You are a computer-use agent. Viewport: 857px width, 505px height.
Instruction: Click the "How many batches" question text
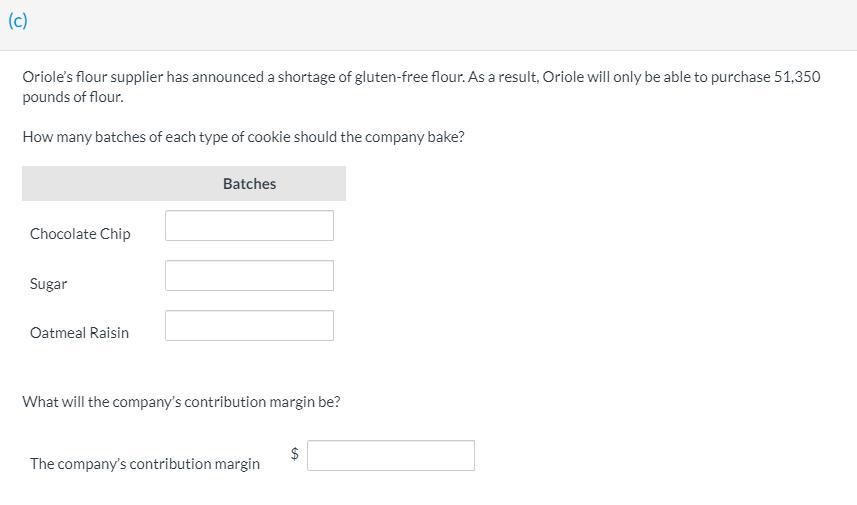point(243,137)
